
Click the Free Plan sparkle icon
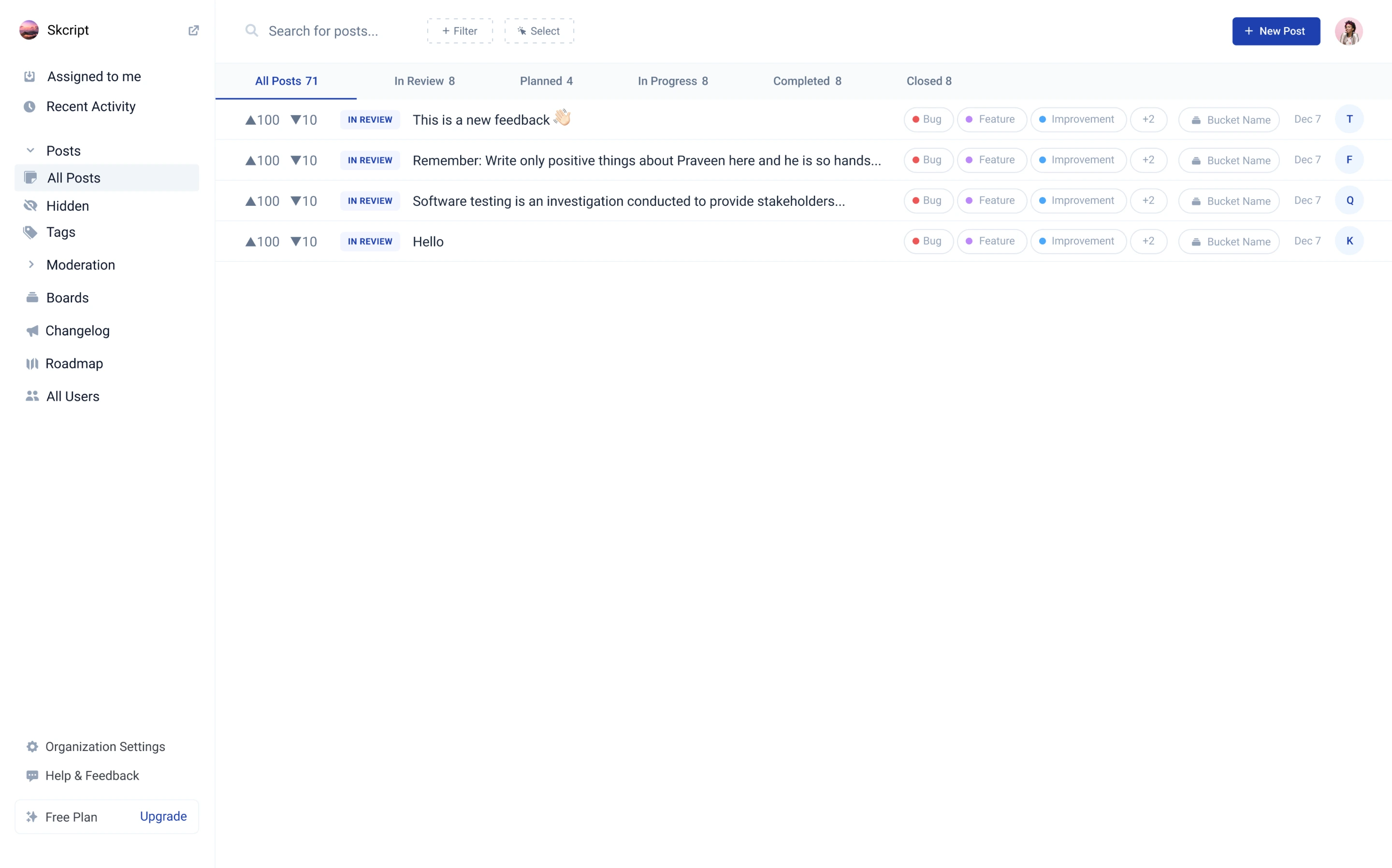[32, 816]
